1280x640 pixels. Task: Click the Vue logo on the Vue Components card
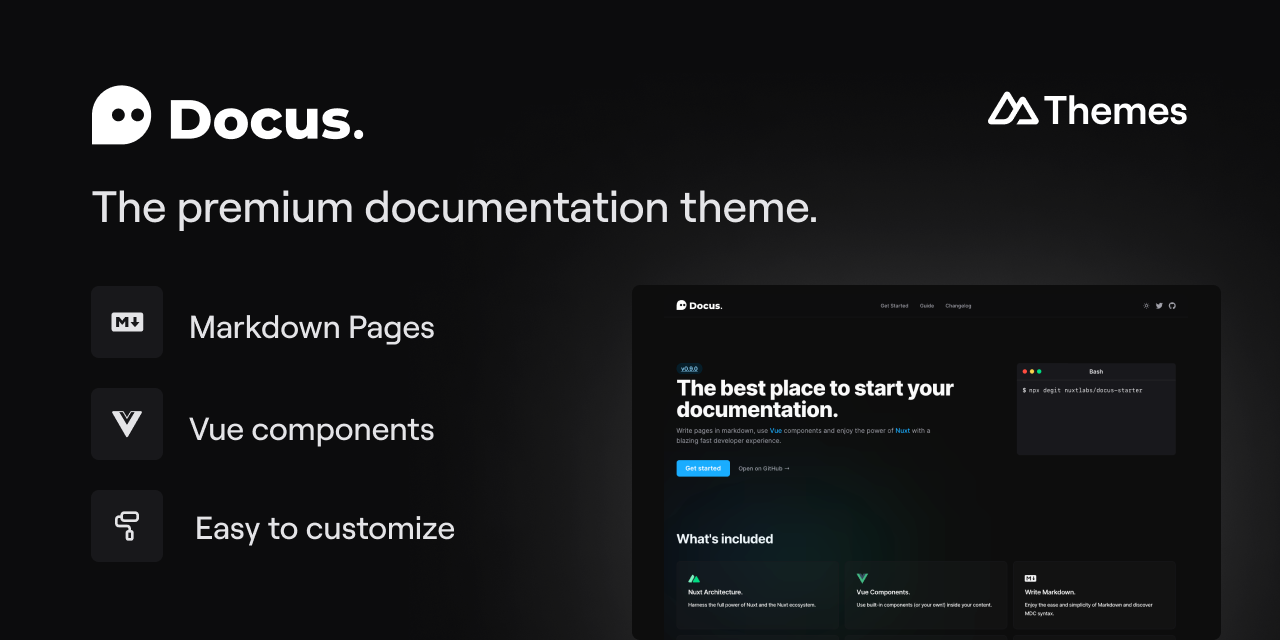[x=861, y=578]
